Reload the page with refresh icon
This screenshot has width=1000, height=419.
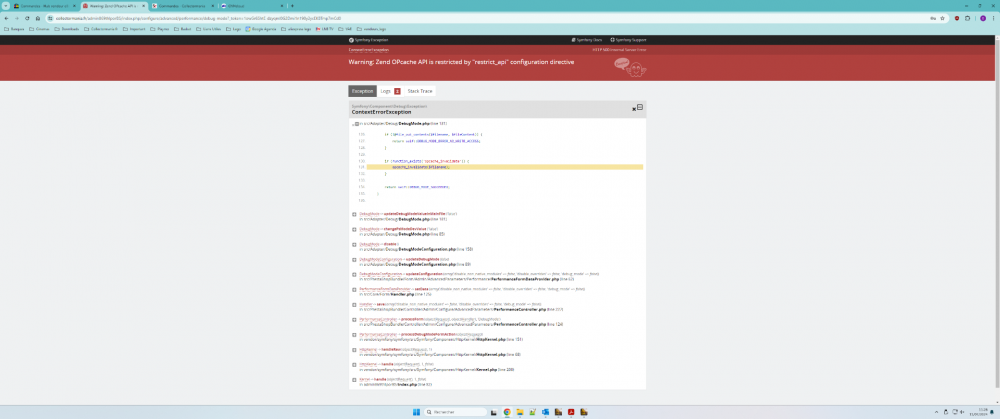tap(27, 18)
